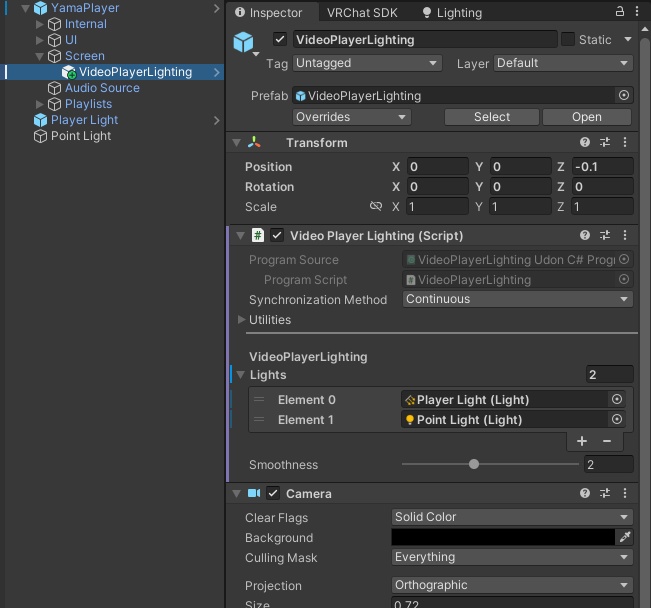Open Synchronization Method dropdown
This screenshot has height=608, width=651.
pyautogui.click(x=518, y=299)
